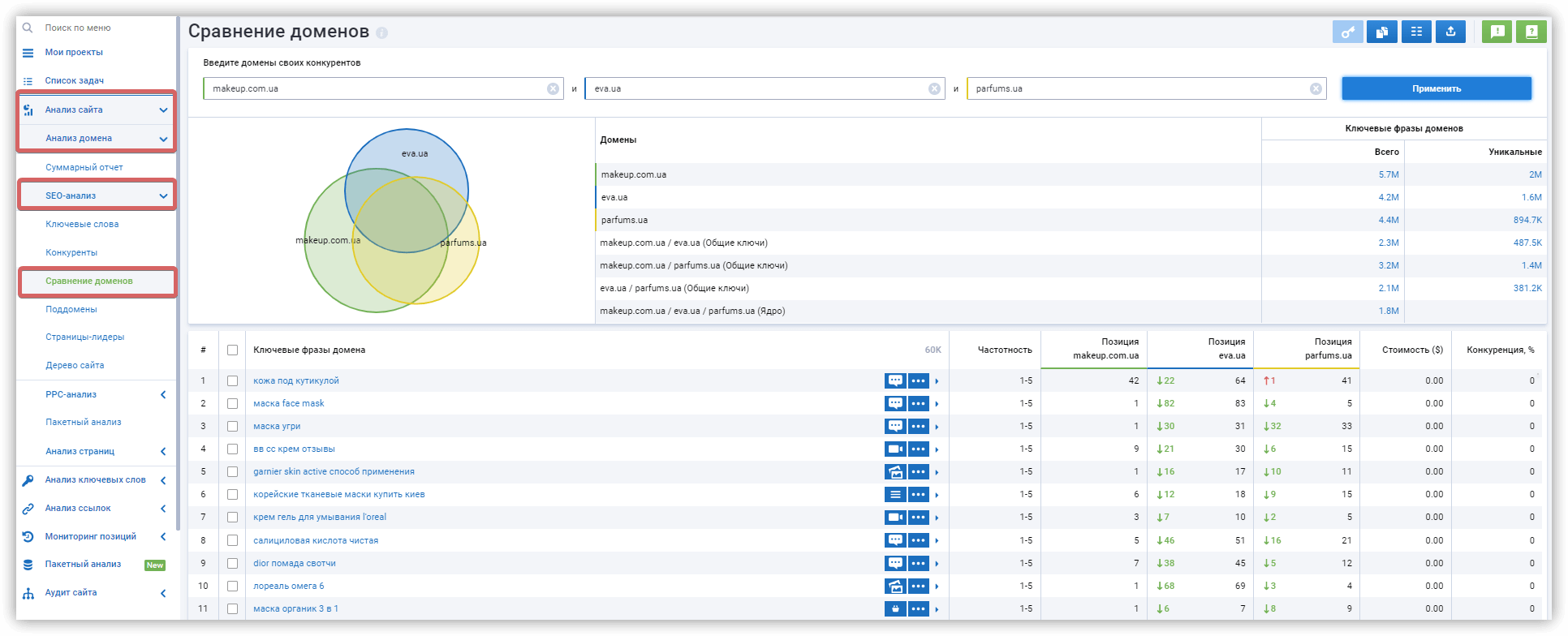Expand the Анализ ссылок chevron

(163, 509)
